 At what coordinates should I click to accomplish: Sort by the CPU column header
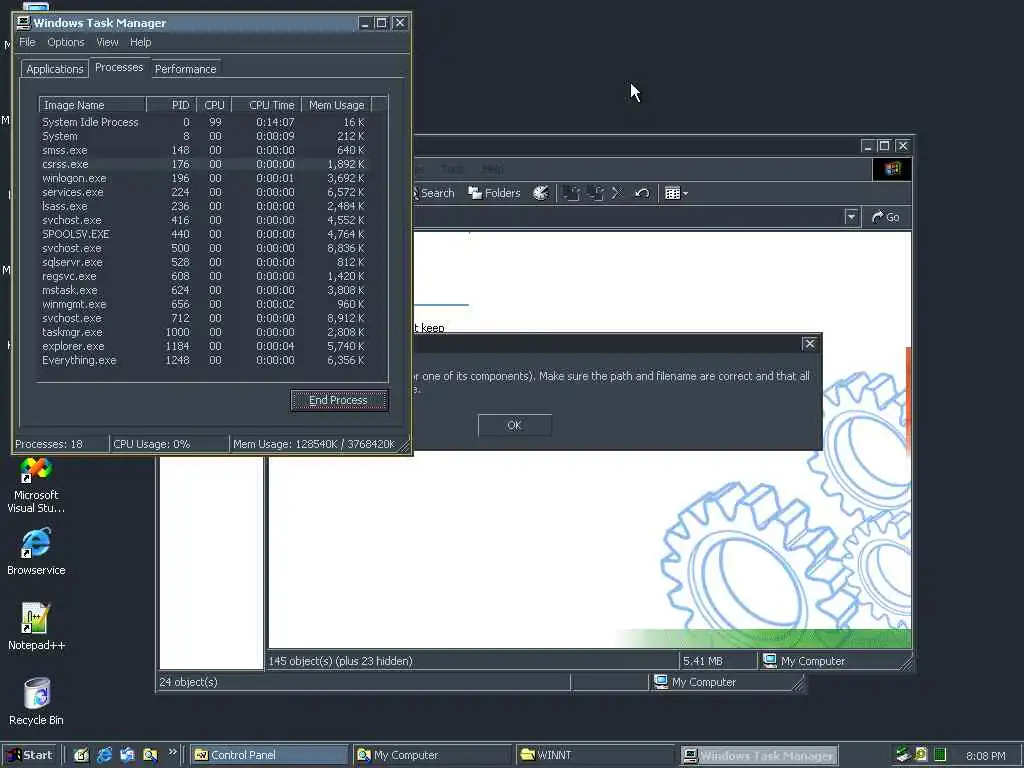(214, 105)
